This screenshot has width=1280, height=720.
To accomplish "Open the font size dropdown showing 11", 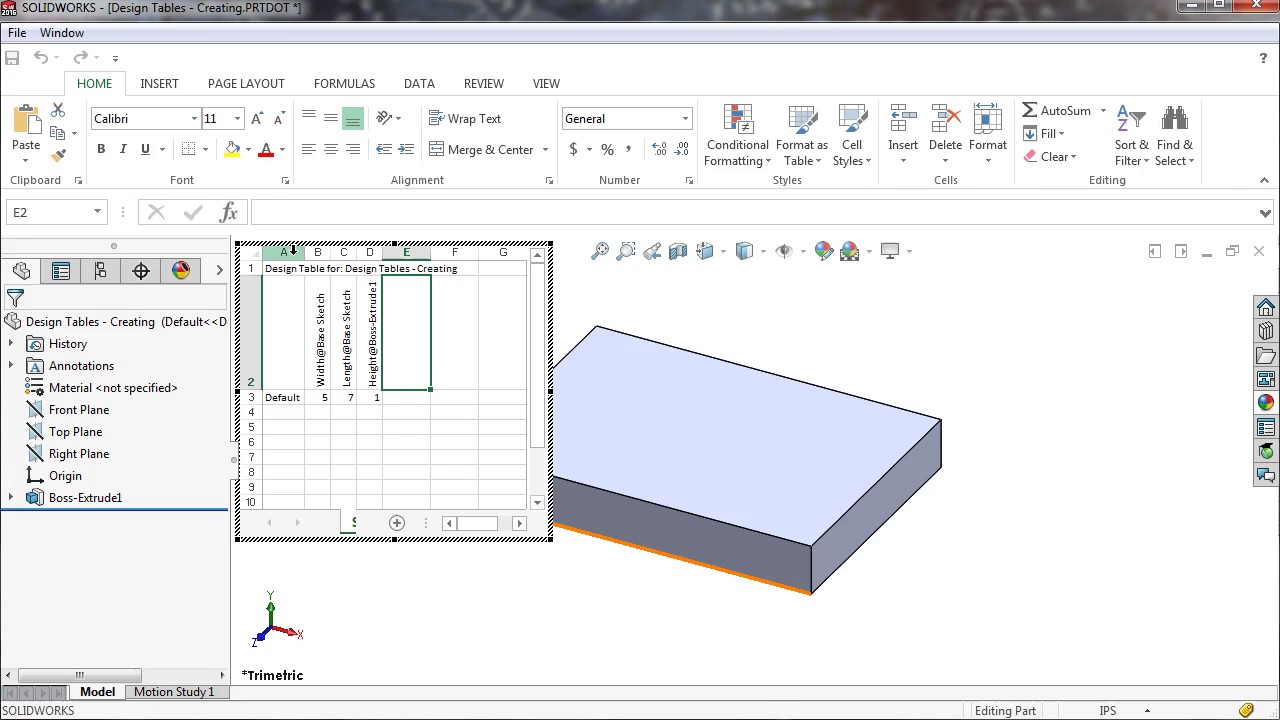I will (x=237, y=118).
